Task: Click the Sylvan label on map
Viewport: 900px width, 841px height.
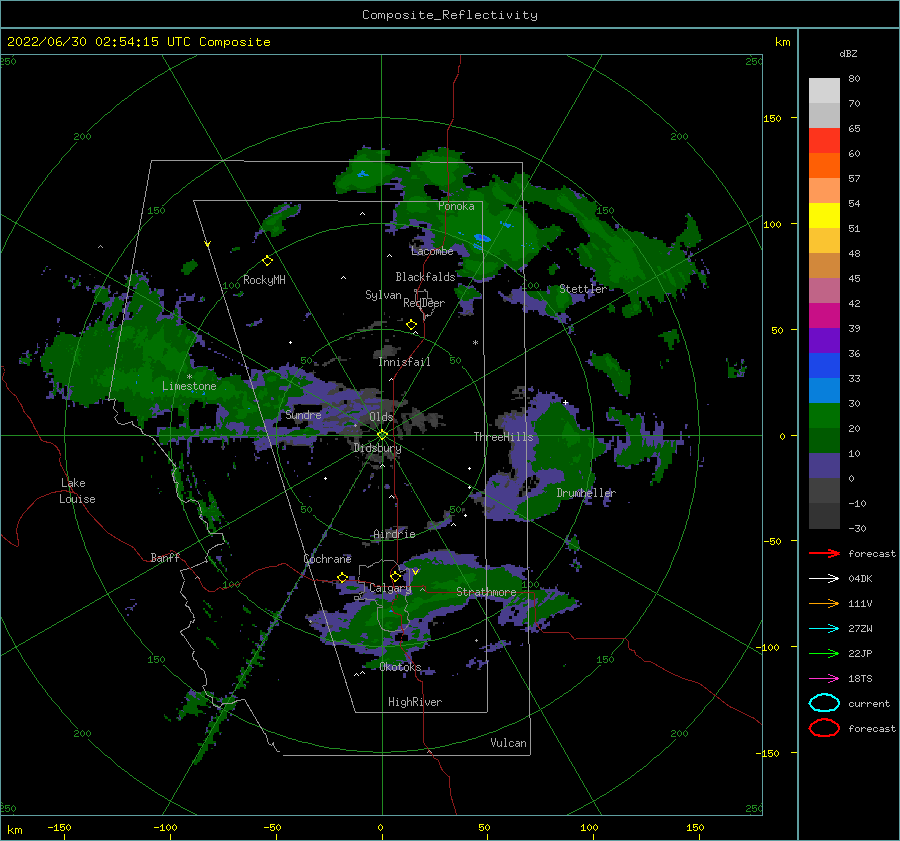Action: [x=383, y=295]
